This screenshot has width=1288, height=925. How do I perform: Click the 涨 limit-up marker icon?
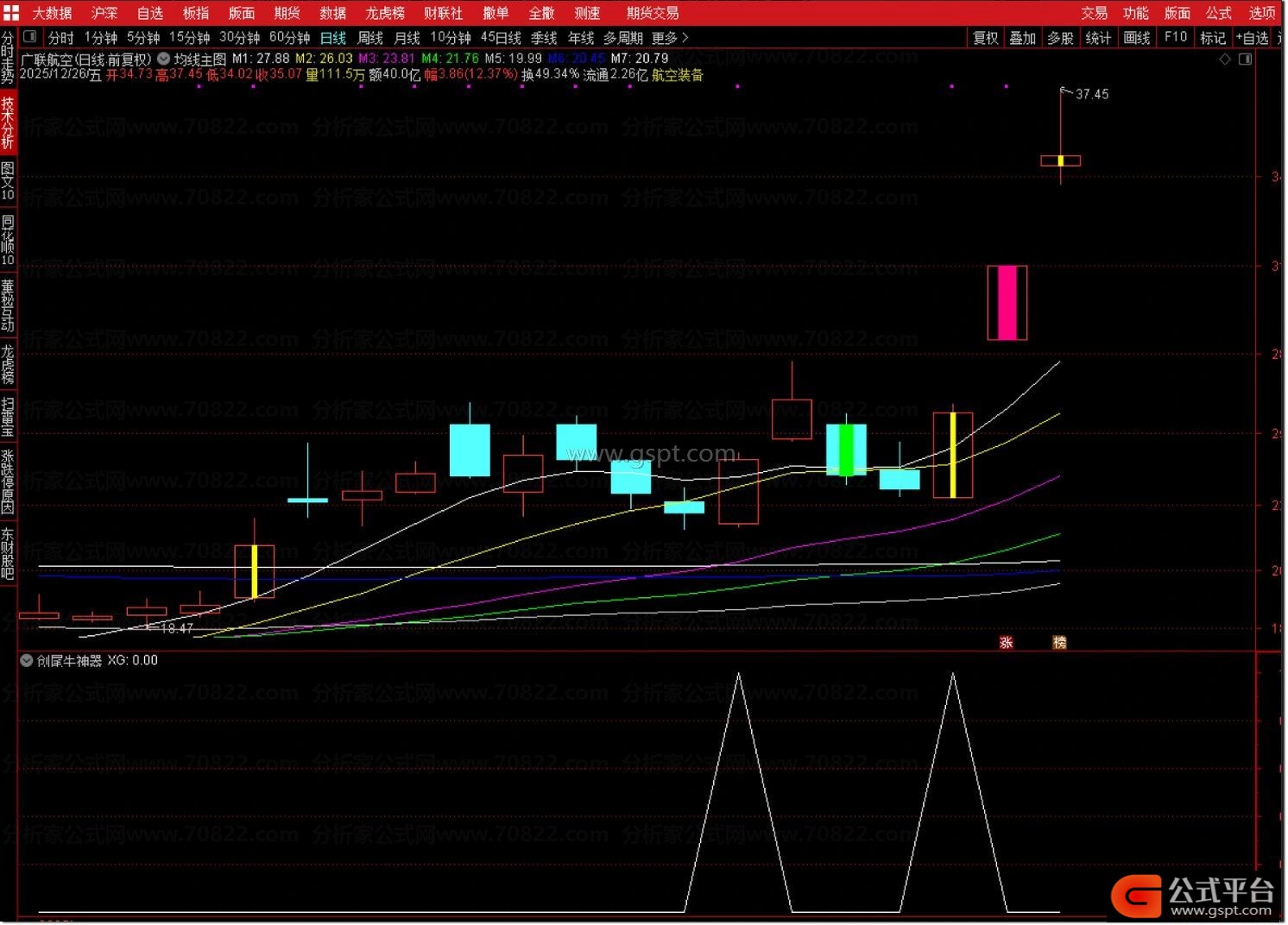(1006, 643)
